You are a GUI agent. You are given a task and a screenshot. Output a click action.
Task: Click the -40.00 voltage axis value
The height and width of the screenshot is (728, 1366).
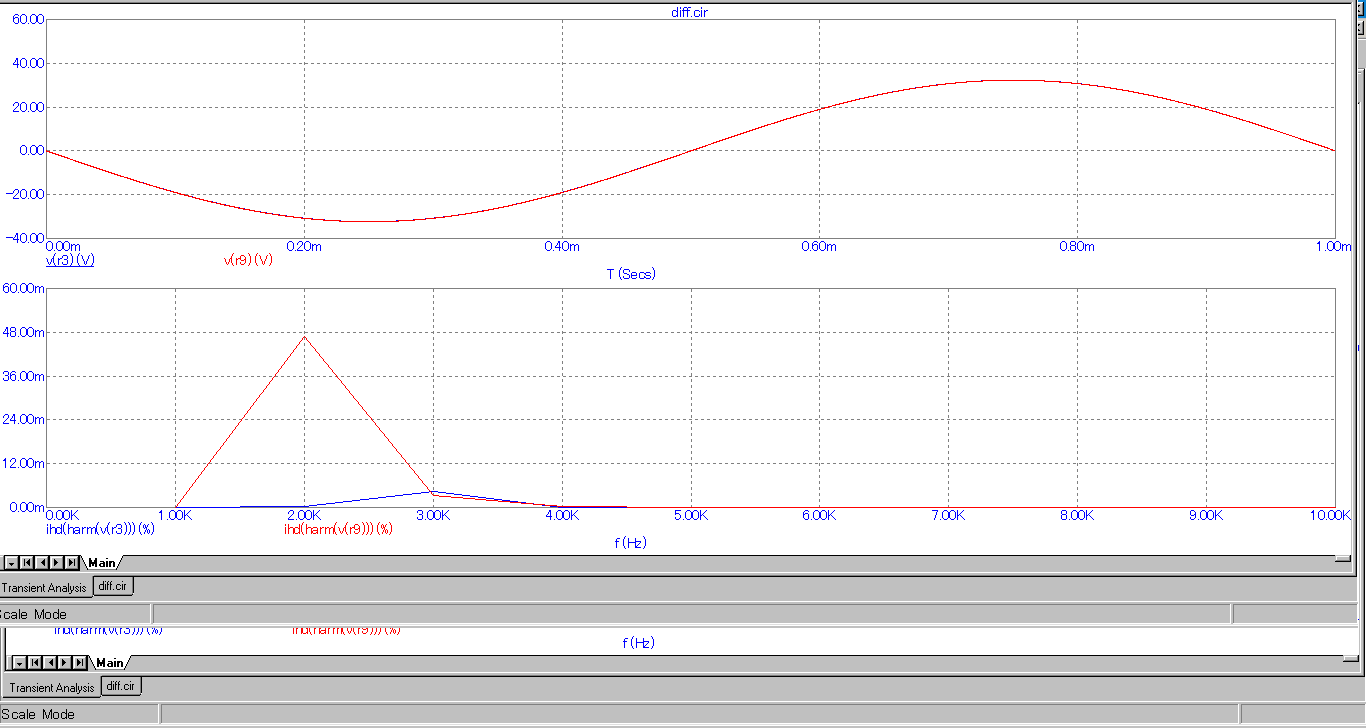tap(23, 238)
